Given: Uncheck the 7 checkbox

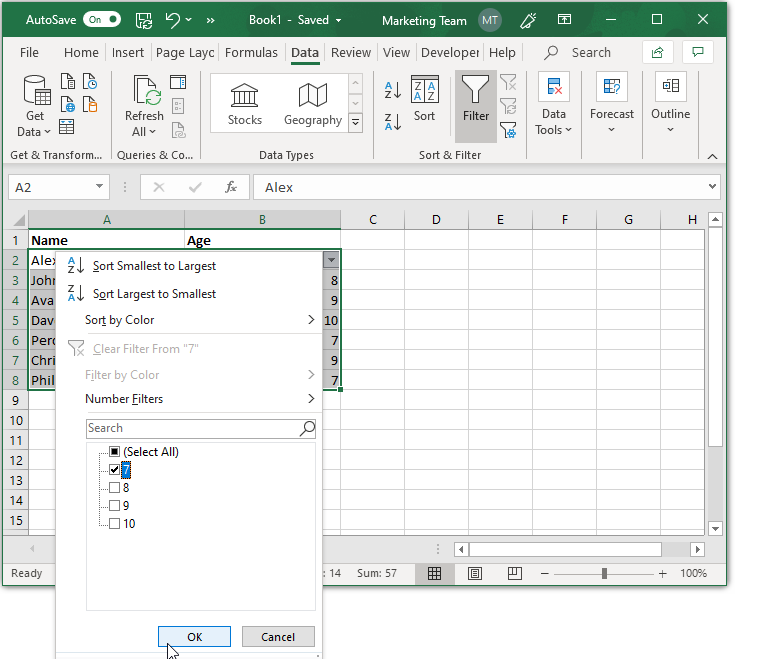Looking at the screenshot, I should 114,470.
